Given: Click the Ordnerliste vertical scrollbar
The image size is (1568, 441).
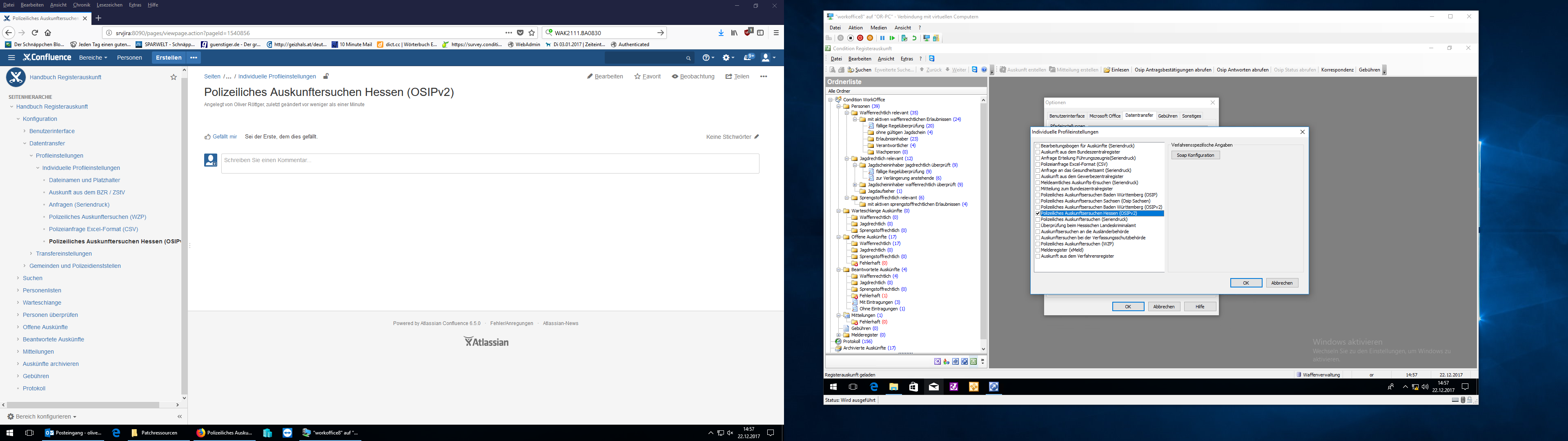Looking at the screenshot, I should click(x=983, y=222).
